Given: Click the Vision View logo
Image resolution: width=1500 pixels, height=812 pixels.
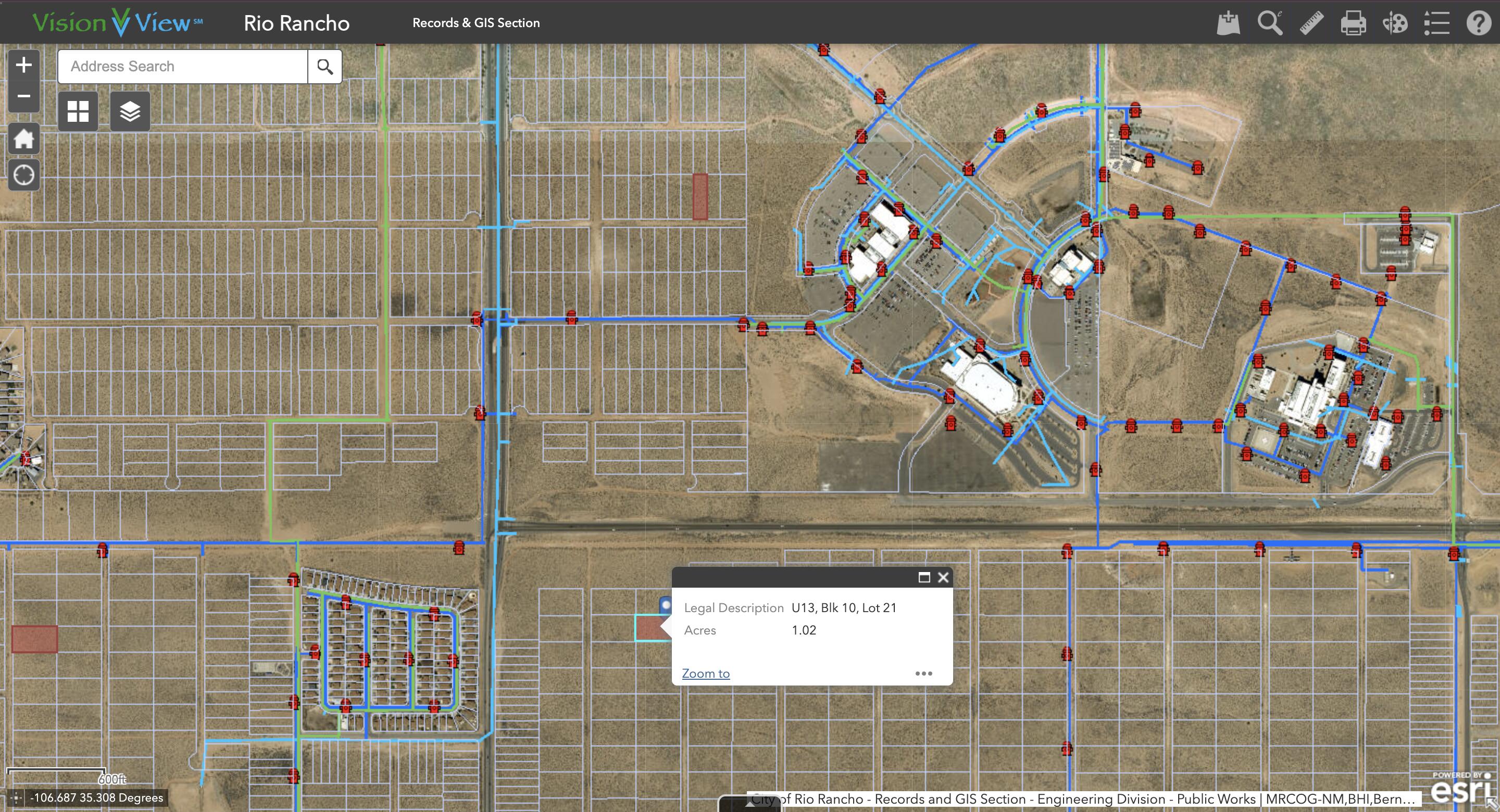Looking at the screenshot, I should [x=118, y=23].
